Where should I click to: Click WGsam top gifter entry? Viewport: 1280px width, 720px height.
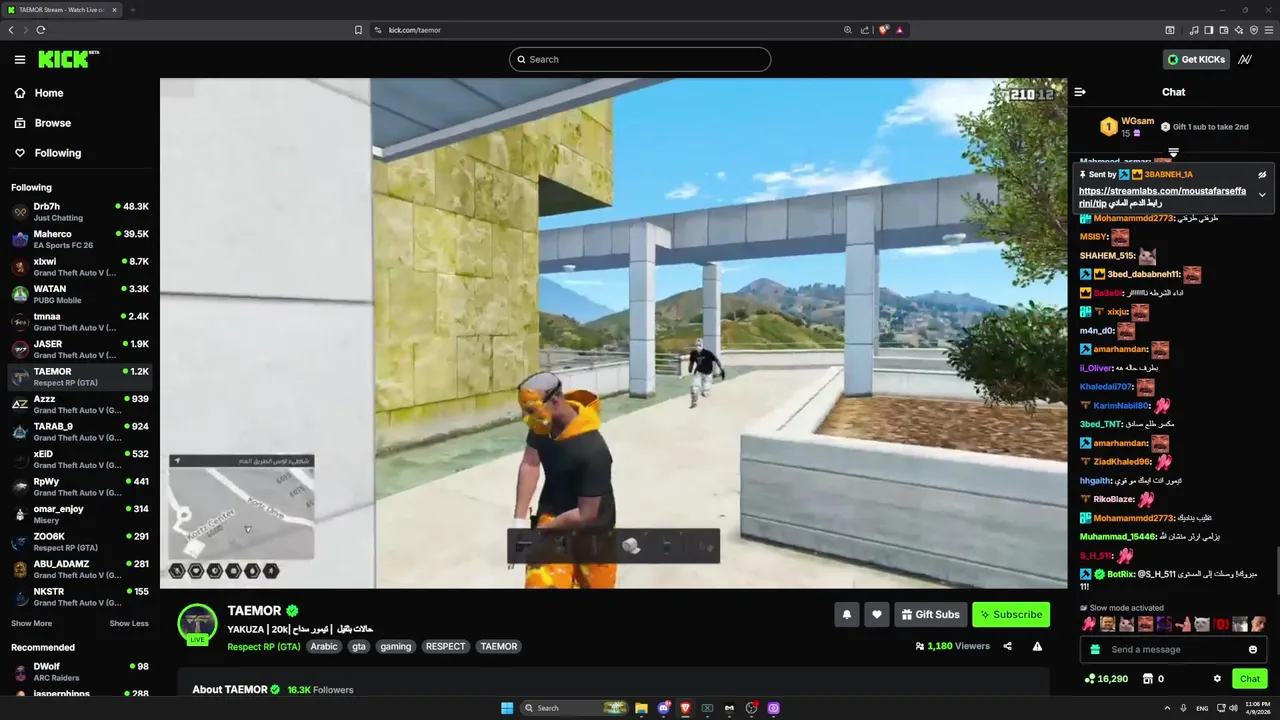1125,126
